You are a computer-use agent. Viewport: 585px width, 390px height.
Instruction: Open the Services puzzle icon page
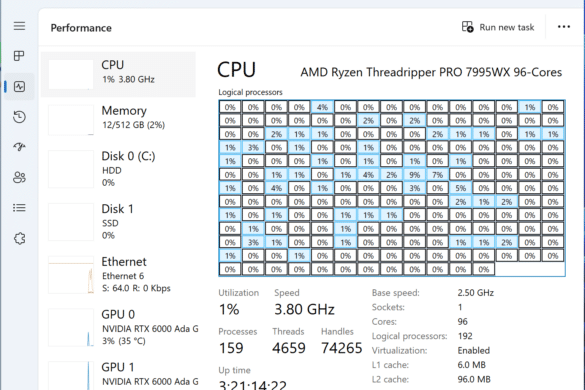[19, 238]
